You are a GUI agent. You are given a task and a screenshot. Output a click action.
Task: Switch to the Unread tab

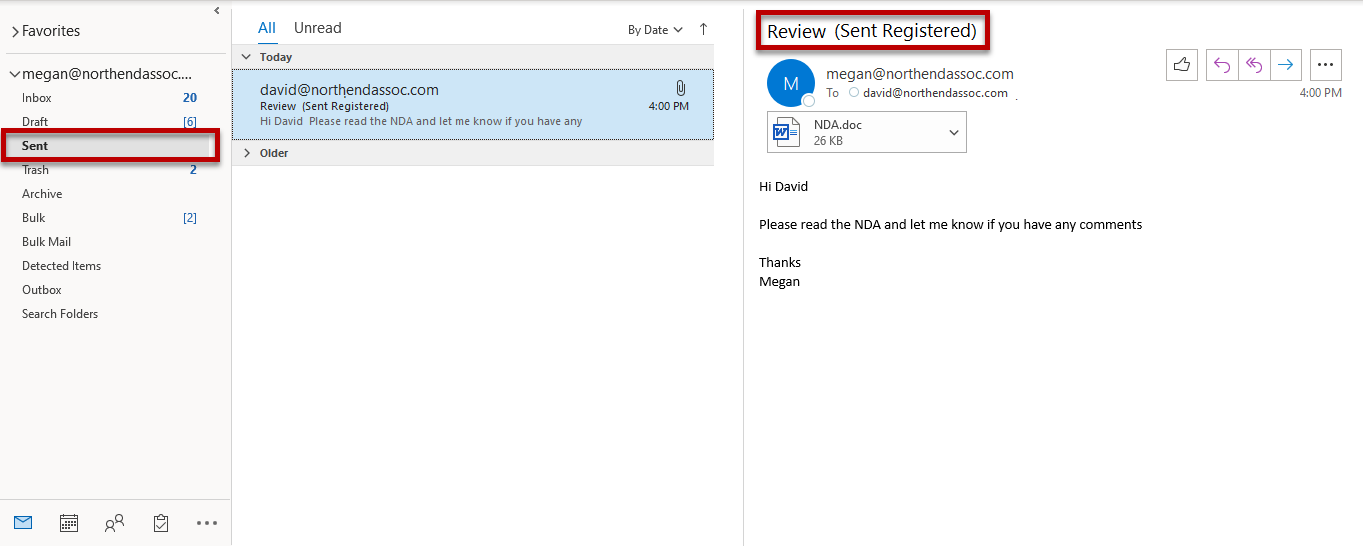pos(317,28)
